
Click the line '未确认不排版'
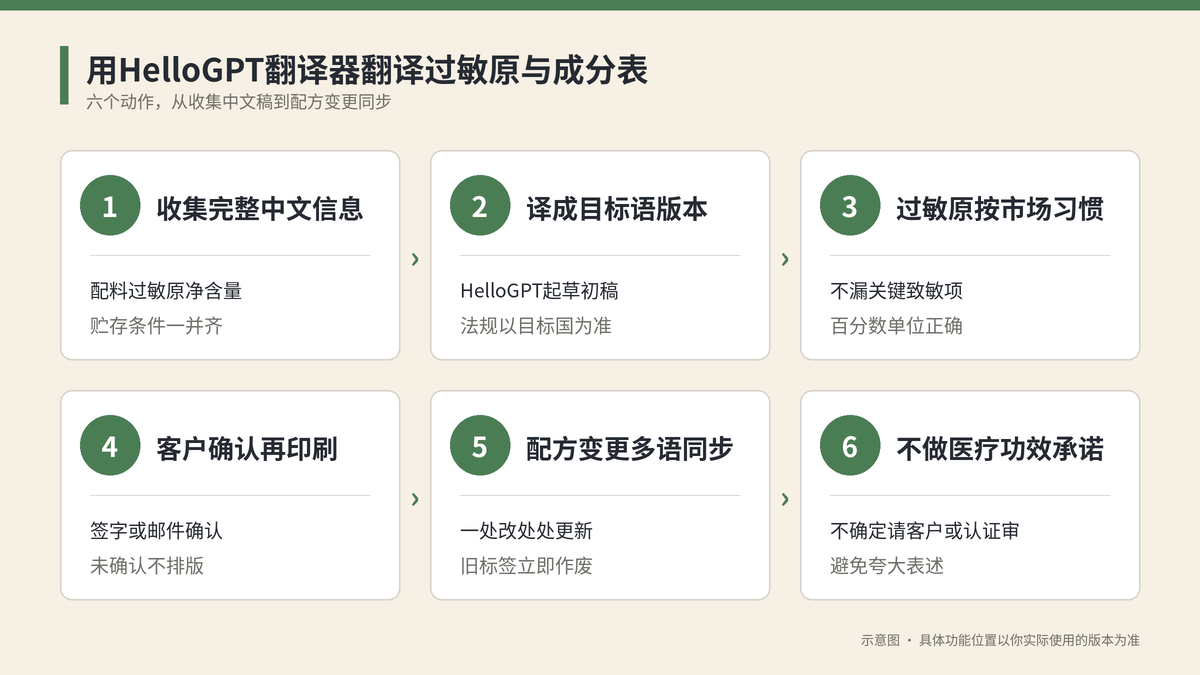[147, 566]
